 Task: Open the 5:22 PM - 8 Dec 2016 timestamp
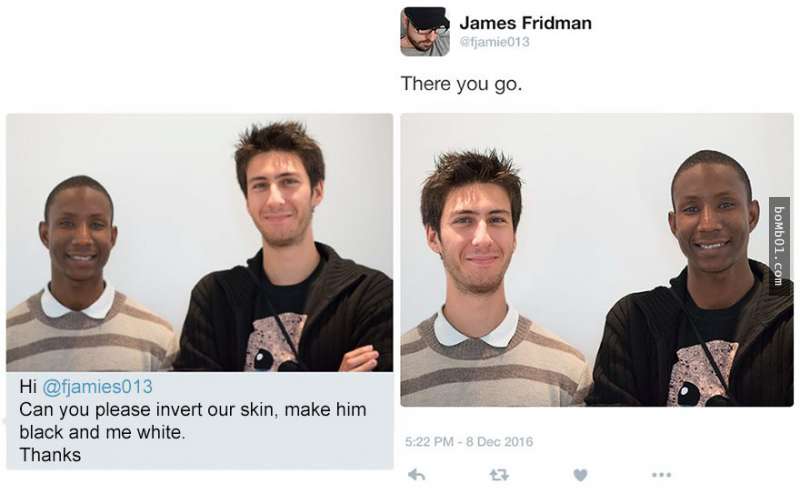(x=469, y=441)
